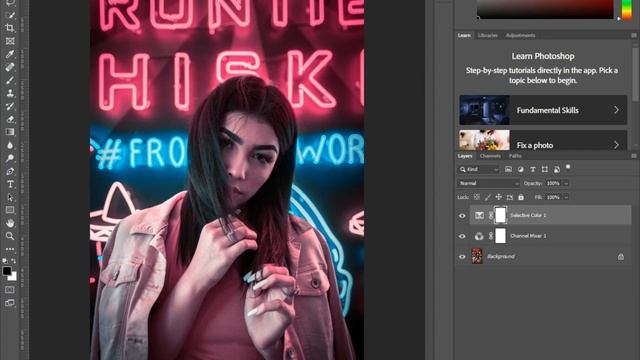Select the Hand tool
Image resolution: width=640 pixels, height=360 pixels.
(10, 223)
